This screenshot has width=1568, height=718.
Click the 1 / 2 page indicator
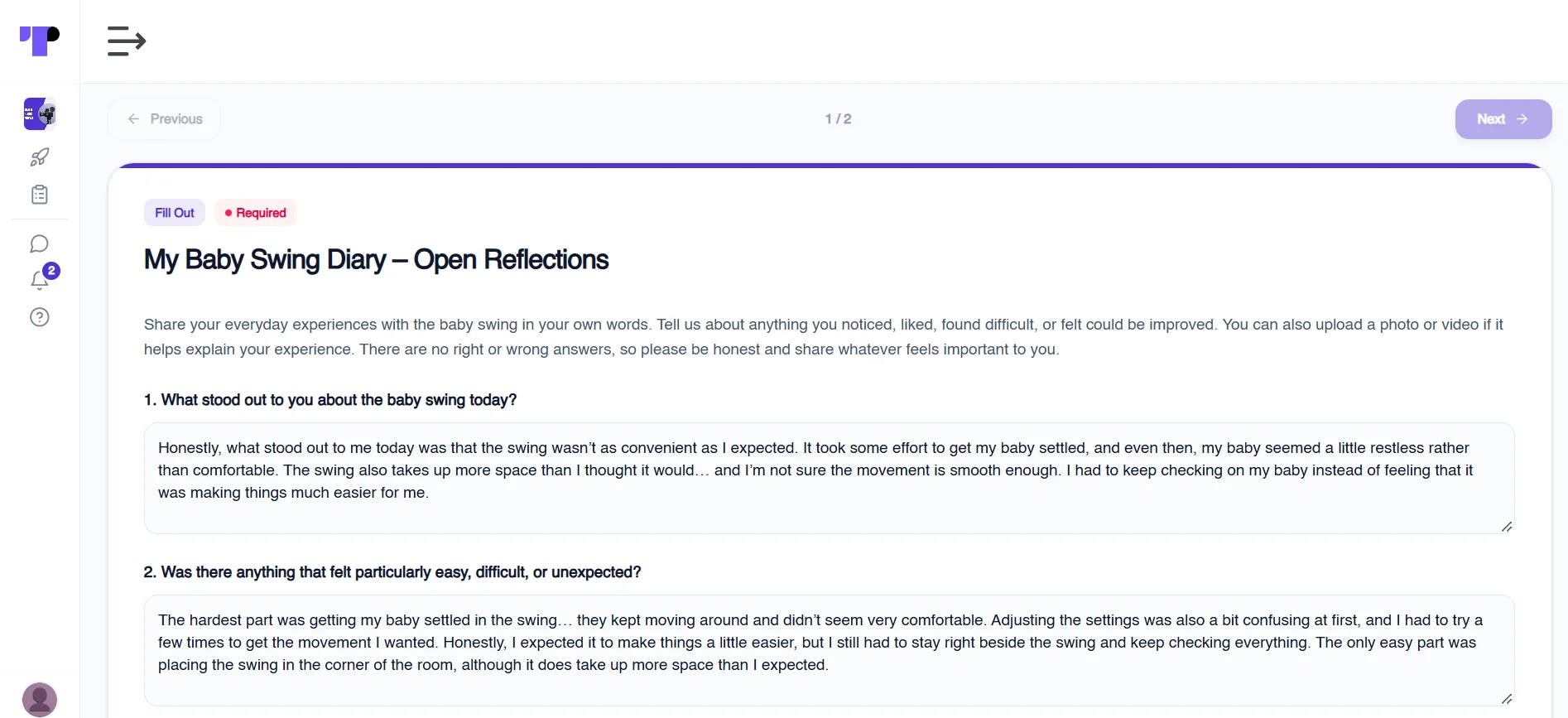pos(838,119)
